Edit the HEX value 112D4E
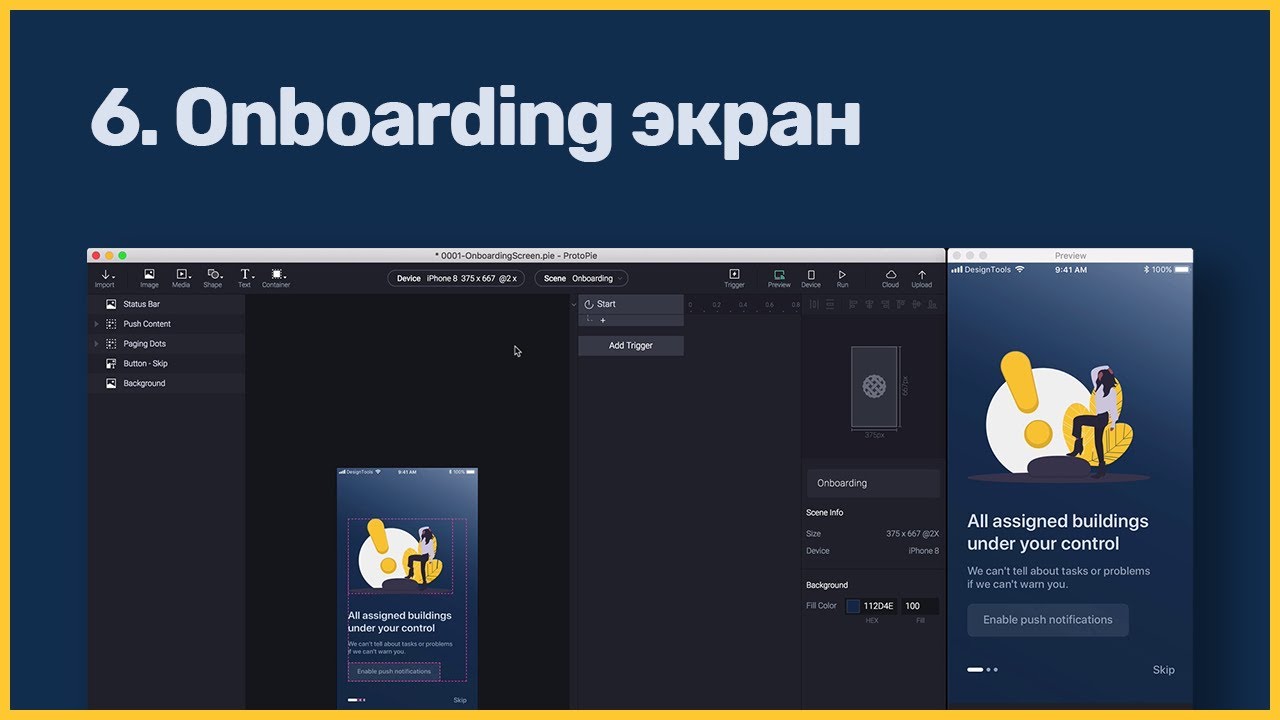Screen dimensions: 1280x720 (x=878, y=606)
